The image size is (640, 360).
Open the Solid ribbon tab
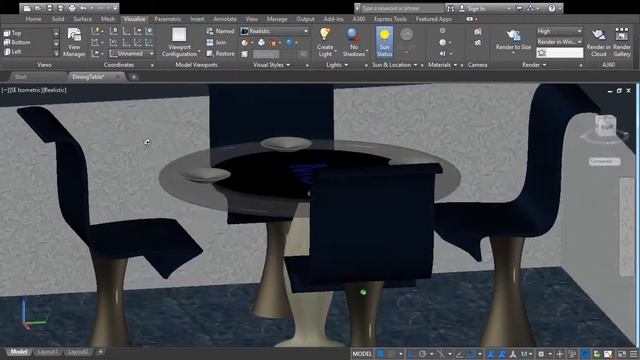coord(58,19)
